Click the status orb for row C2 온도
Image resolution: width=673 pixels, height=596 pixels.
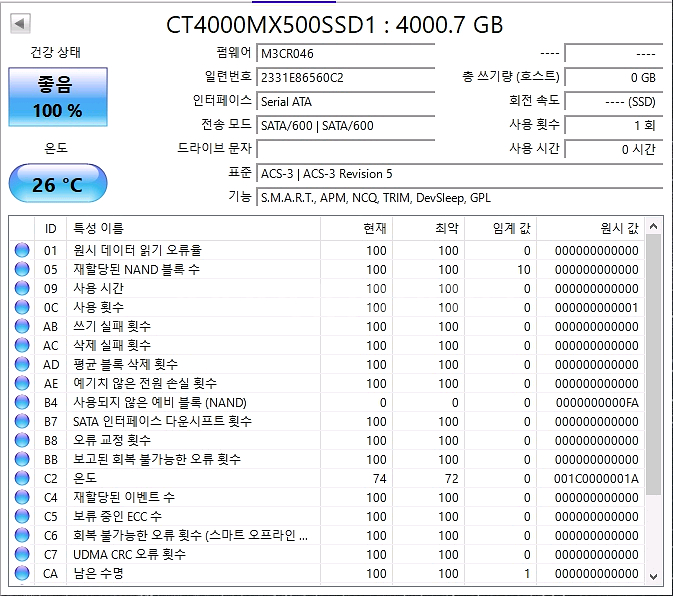(x=22, y=478)
